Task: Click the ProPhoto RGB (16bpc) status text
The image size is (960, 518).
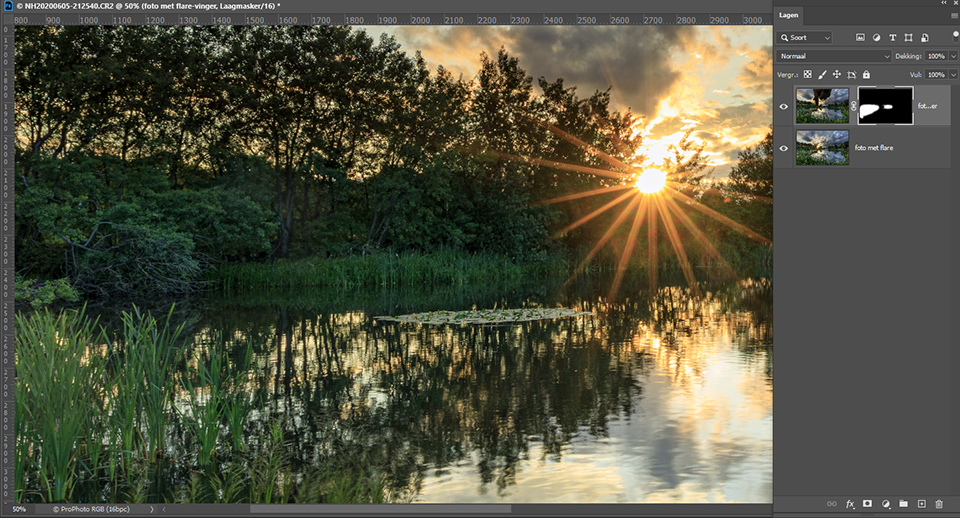Action: (91, 509)
